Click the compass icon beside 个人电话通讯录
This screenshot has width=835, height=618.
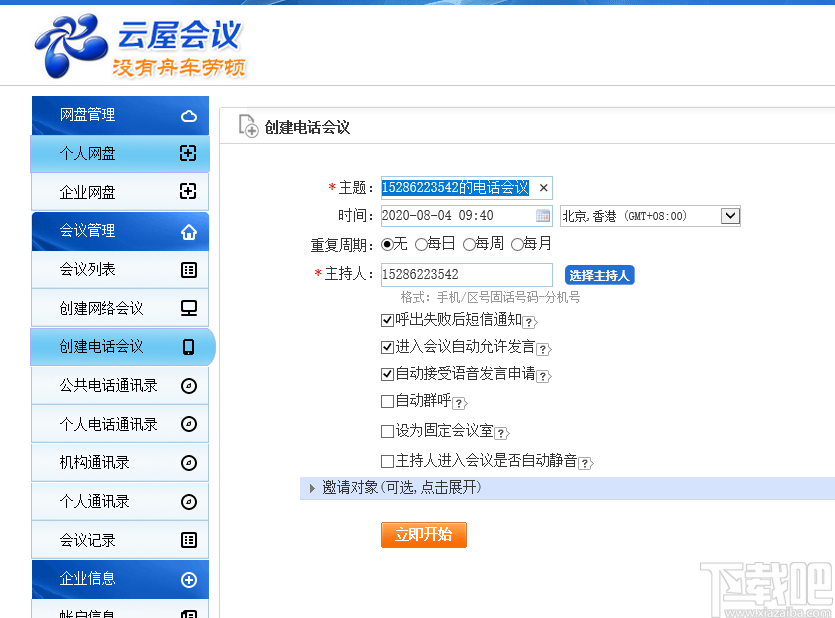[x=189, y=424]
